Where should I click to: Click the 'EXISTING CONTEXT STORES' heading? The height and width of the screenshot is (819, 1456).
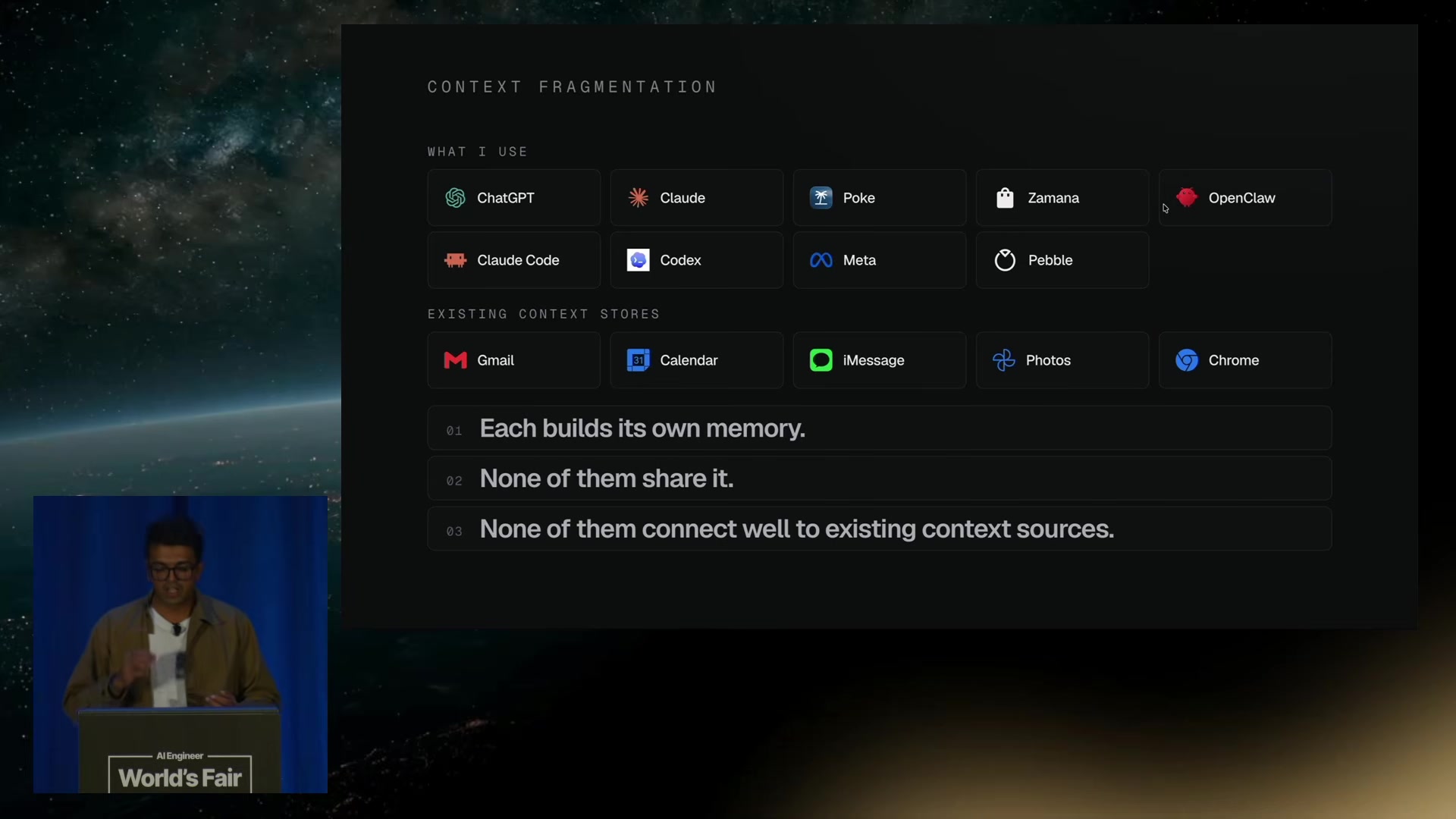click(x=544, y=314)
